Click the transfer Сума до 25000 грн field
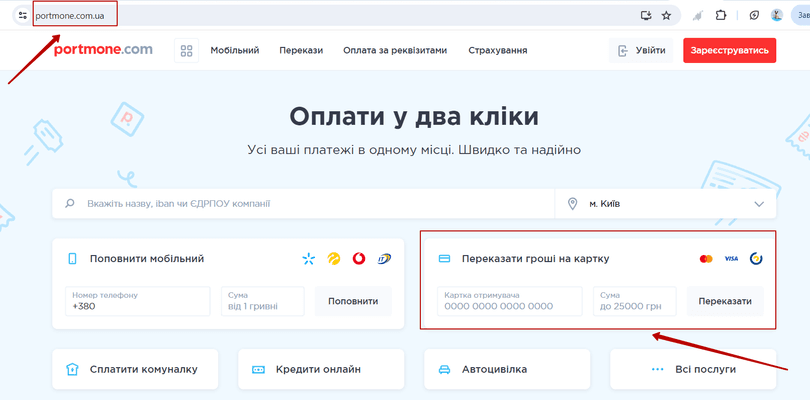Screen dimensions: 810x400 click(635, 301)
